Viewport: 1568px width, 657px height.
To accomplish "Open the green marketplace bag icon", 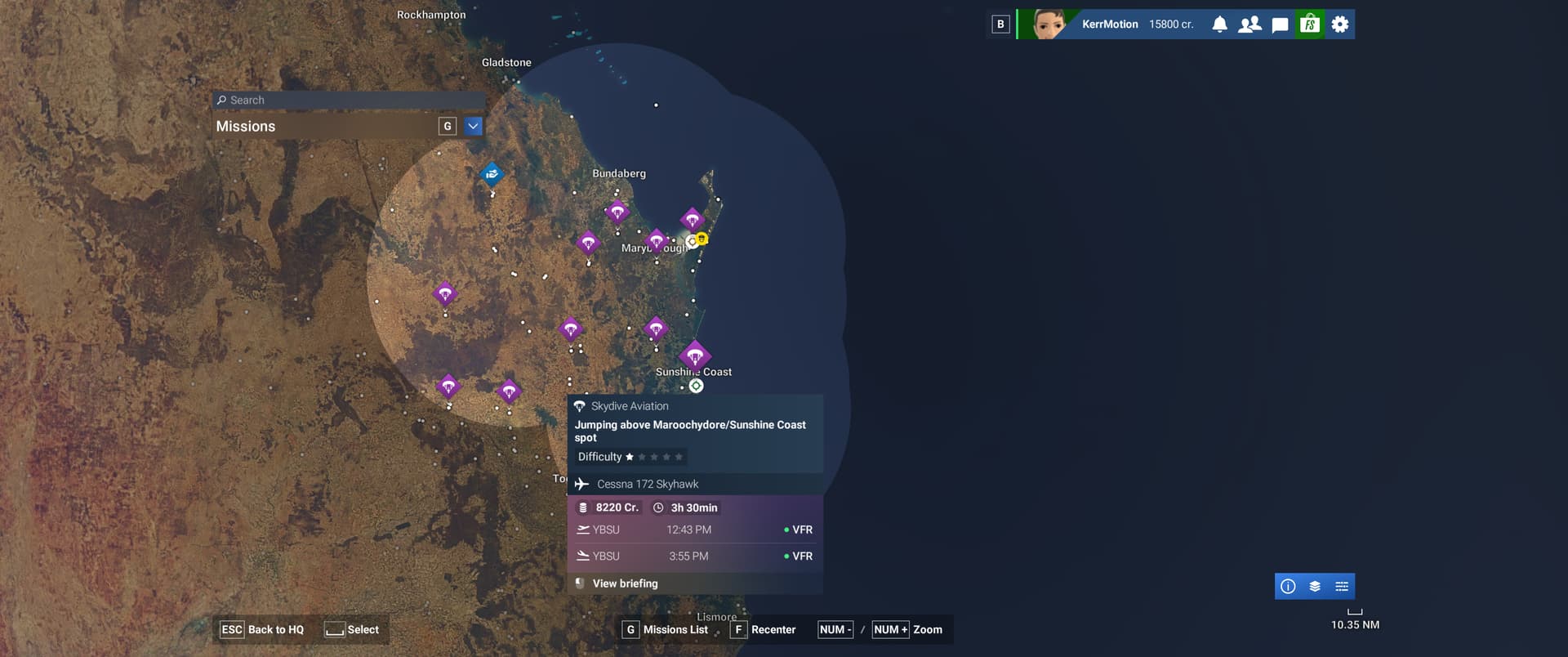I will tap(1310, 25).
